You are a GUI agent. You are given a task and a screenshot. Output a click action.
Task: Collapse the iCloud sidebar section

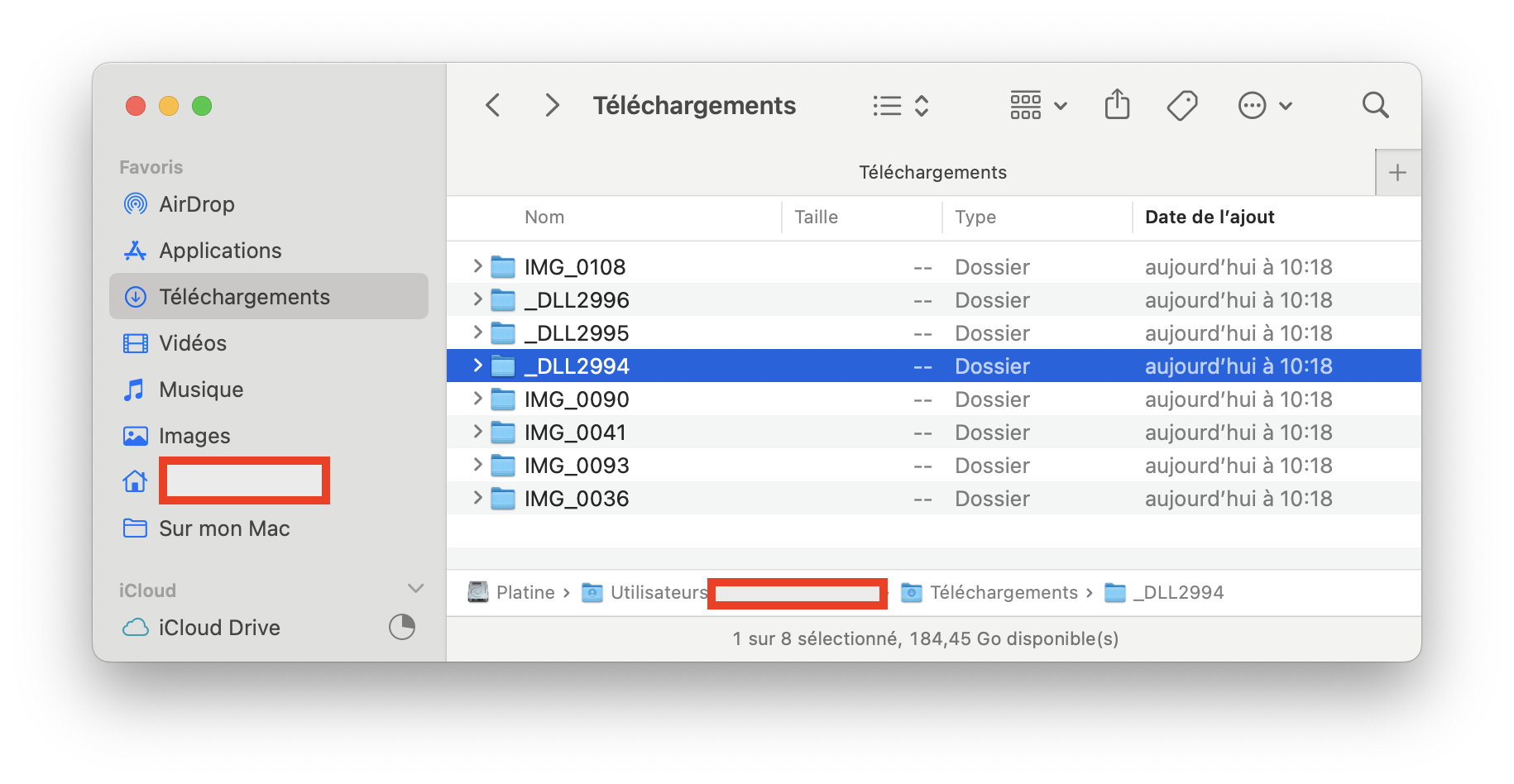(x=415, y=589)
